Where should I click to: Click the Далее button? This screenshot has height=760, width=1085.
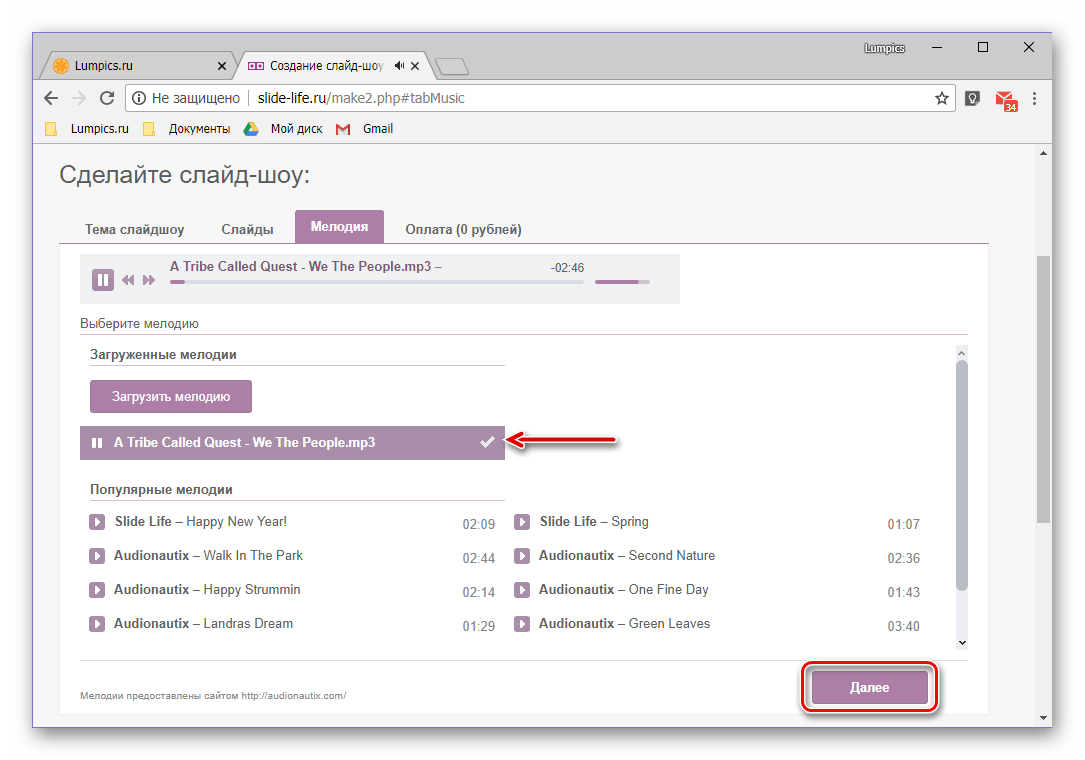[869, 687]
